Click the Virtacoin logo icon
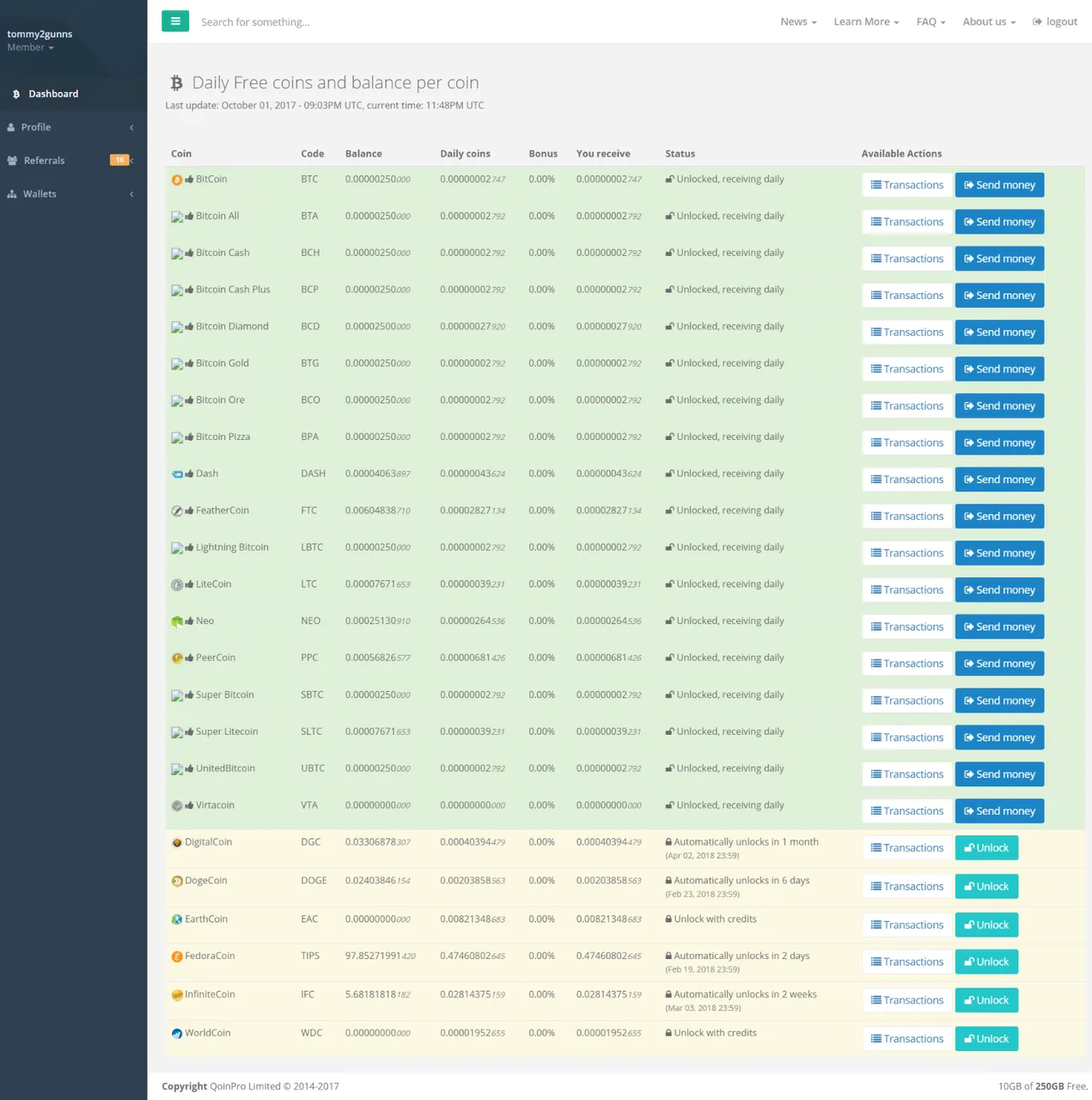Screen dimensions: 1092x1100 coord(177,806)
